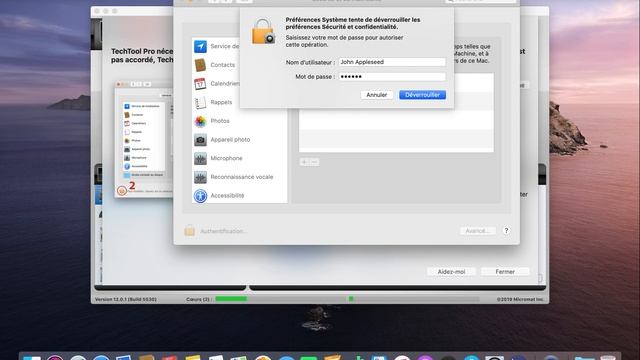The width and height of the screenshot is (640, 360).
Task: Click Aidez-moi in the TechTool Pro window
Action: (451, 271)
